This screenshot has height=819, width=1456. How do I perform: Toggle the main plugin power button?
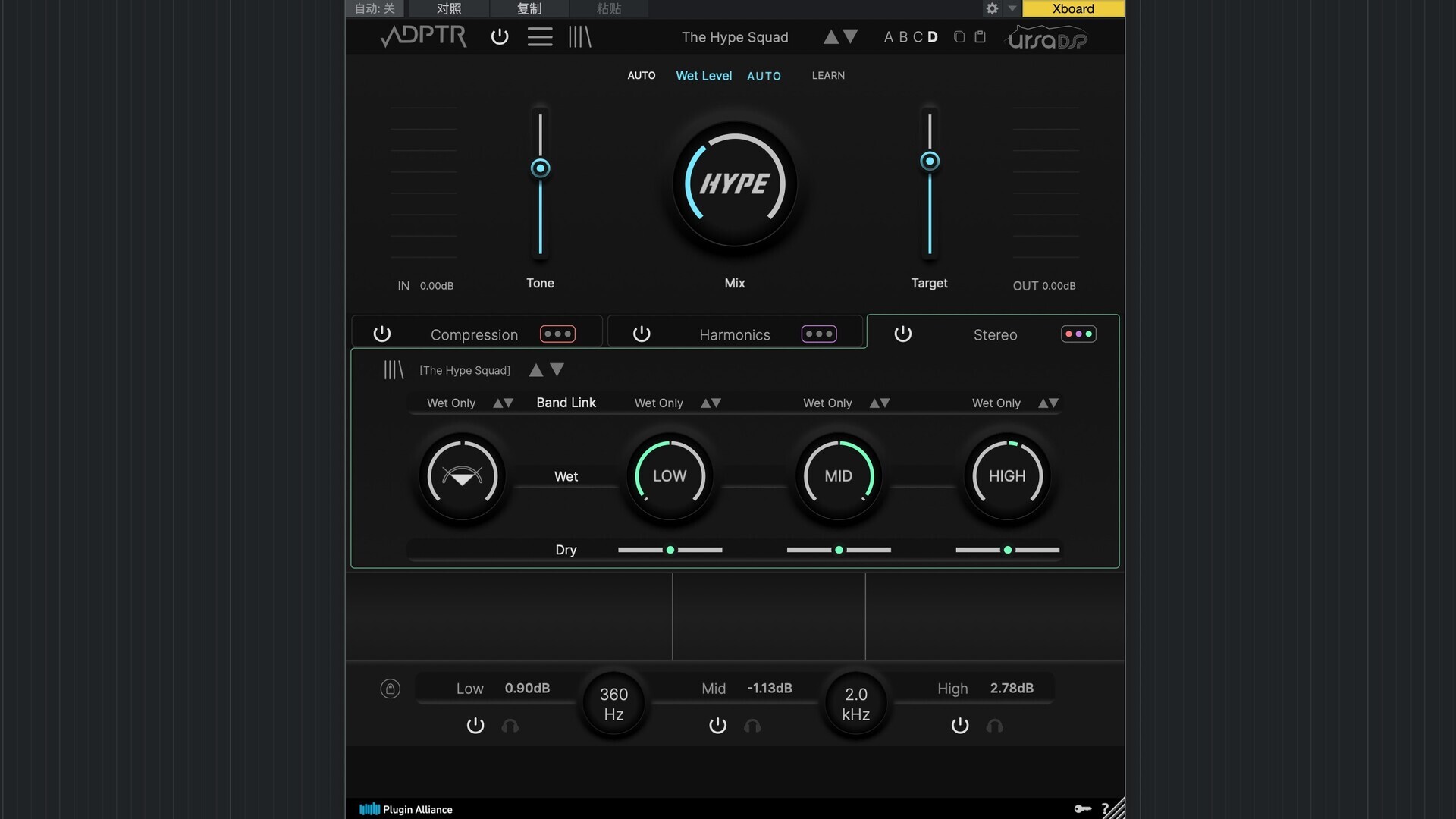pyautogui.click(x=499, y=36)
